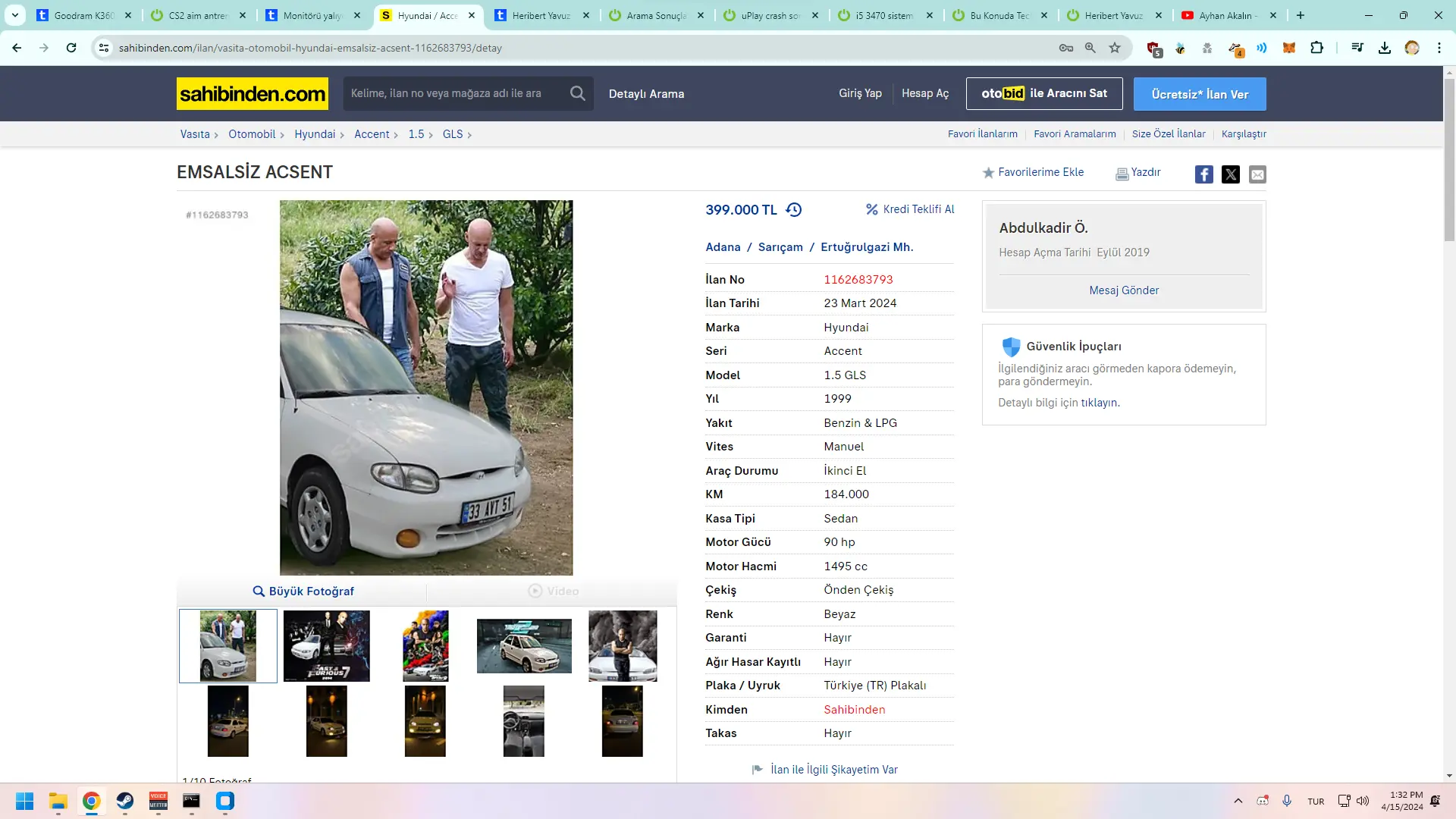Open File Explorer from taskbar
This screenshot has width=1456, height=819.
[x=58, y=801]
